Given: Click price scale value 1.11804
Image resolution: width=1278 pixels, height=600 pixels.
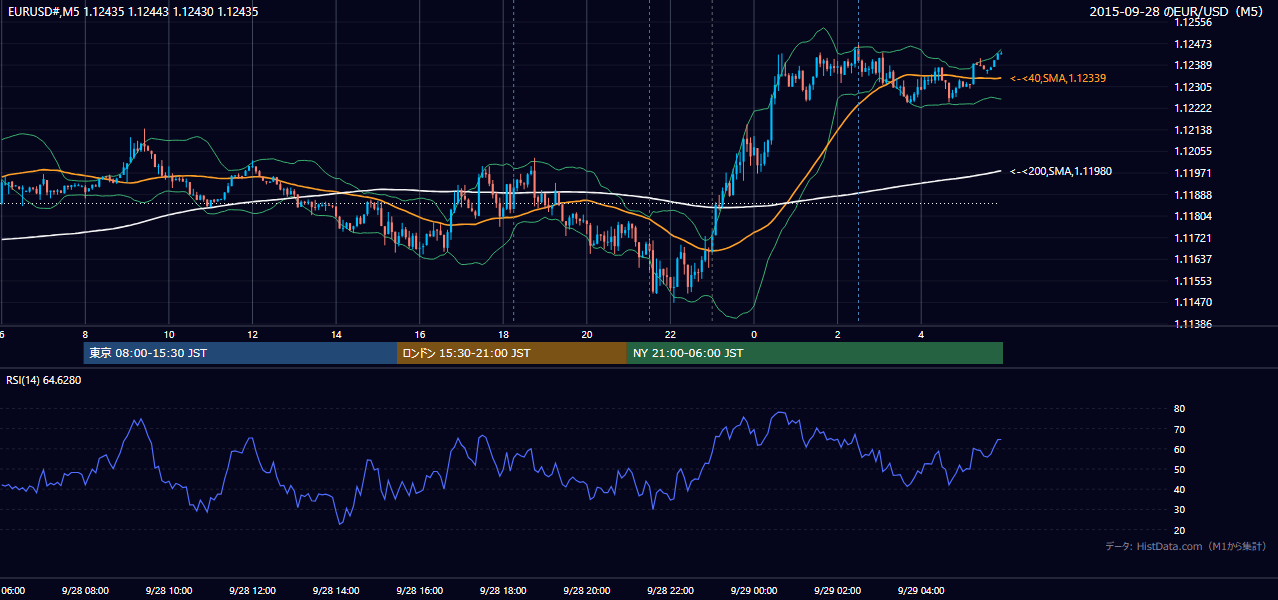Looking at the screenshot, I should (1194, 216).
